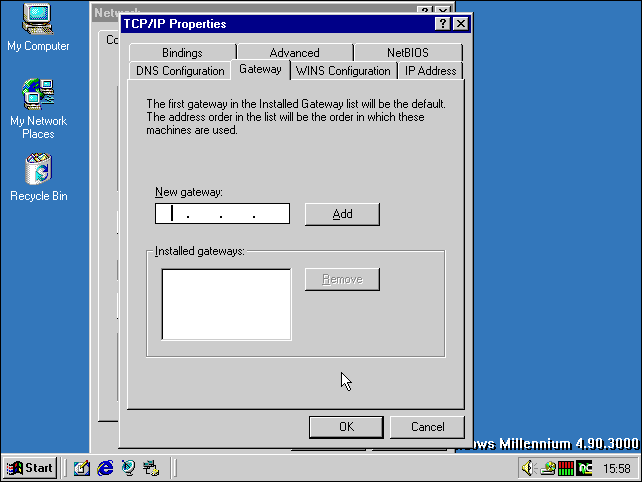Screen dimensions: 642x482
Task: Switch to the WINS Configuration tab
Action: pyautogui.click(x=343, y=71)
